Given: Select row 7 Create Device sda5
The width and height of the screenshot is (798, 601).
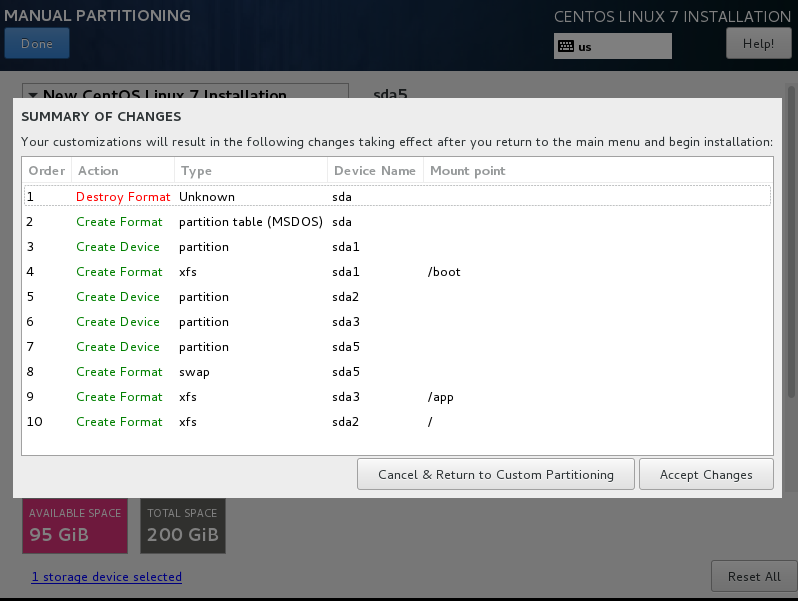Looking at the screenshot, I should [397, 346].
